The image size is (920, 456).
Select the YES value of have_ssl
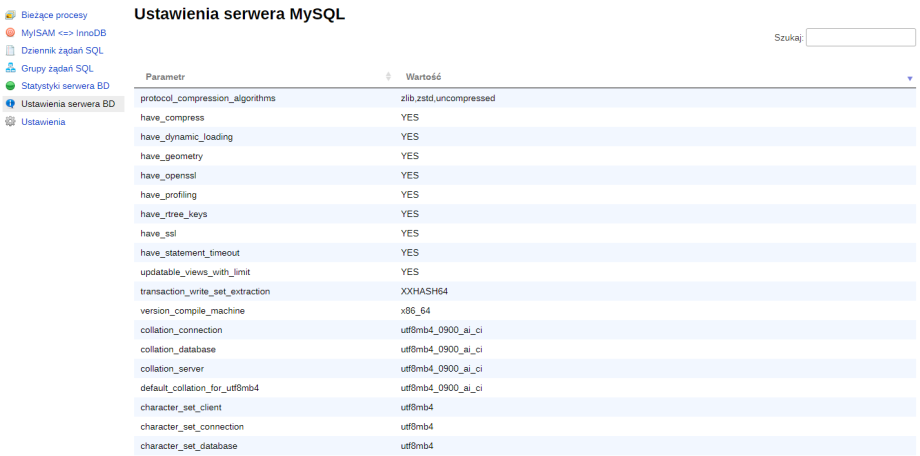(410, 234)
